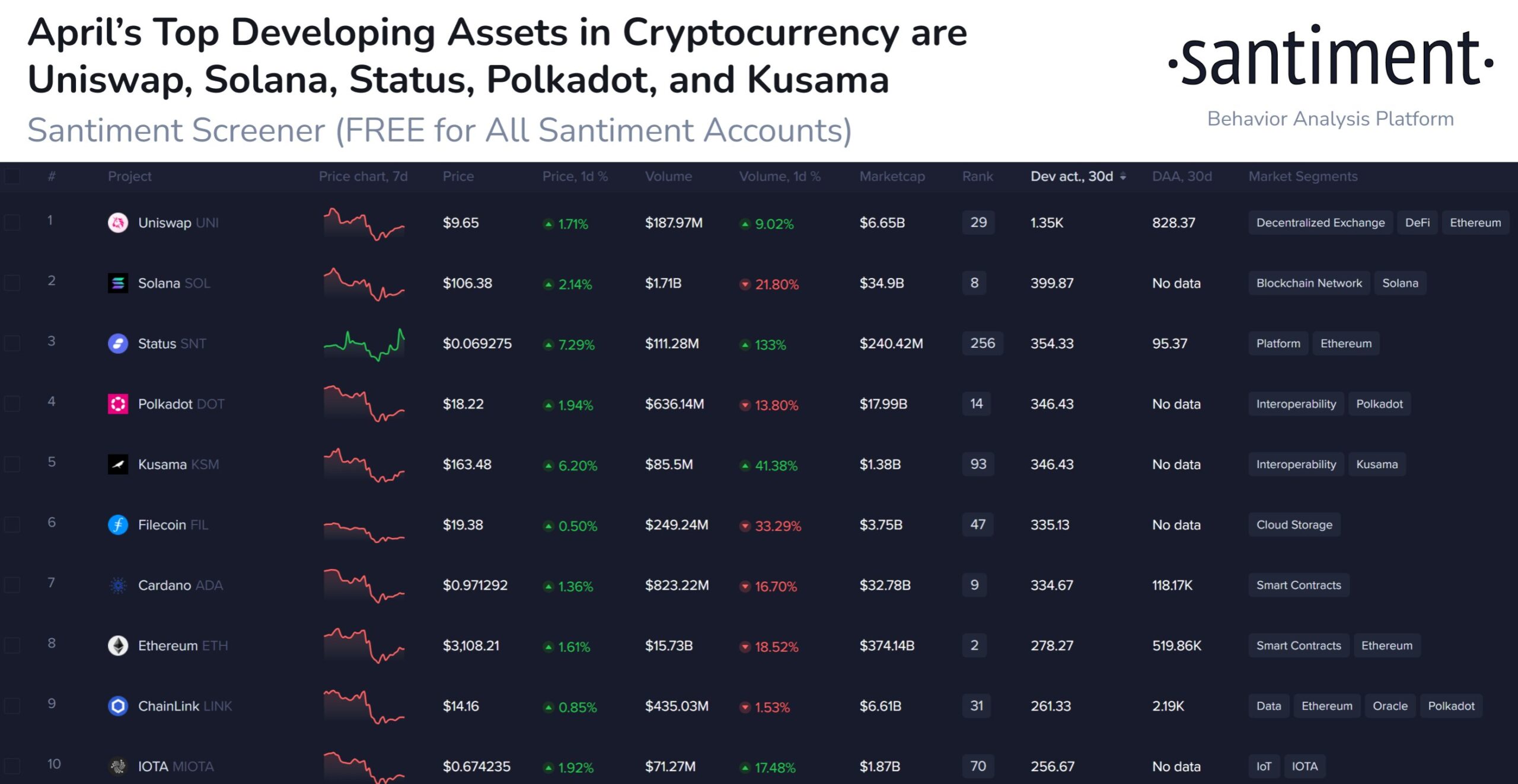Sort table by the Marketcap column header

pos(892,177)
